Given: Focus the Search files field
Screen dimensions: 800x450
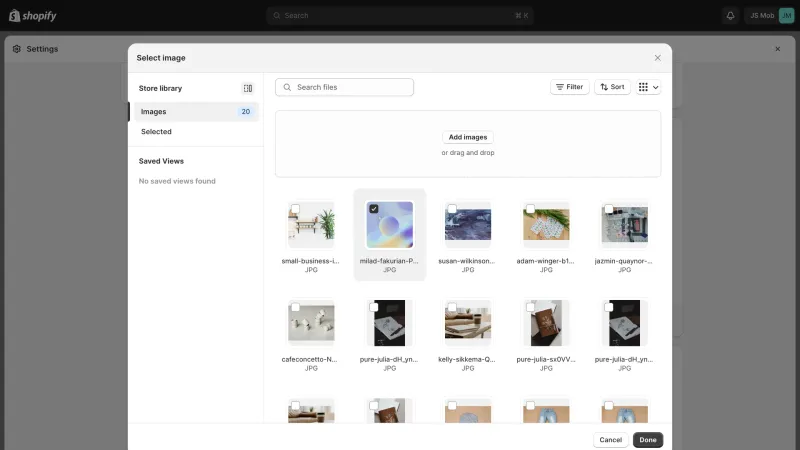Looking at the screenshot, I should click(x=344, y=87).
